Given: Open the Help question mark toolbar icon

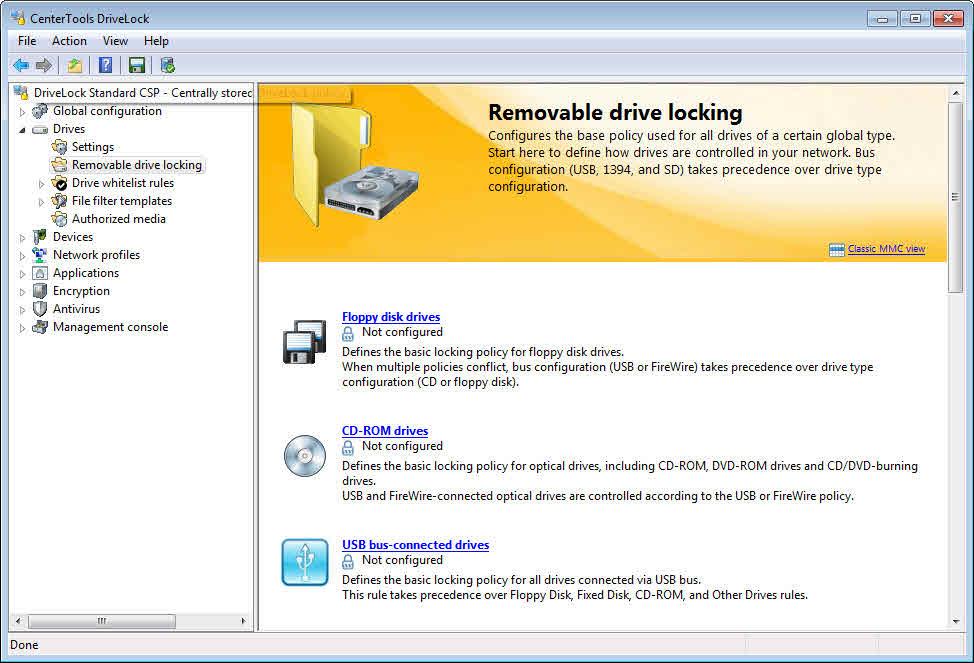Looking at the screenshot, I should point(106,65).
